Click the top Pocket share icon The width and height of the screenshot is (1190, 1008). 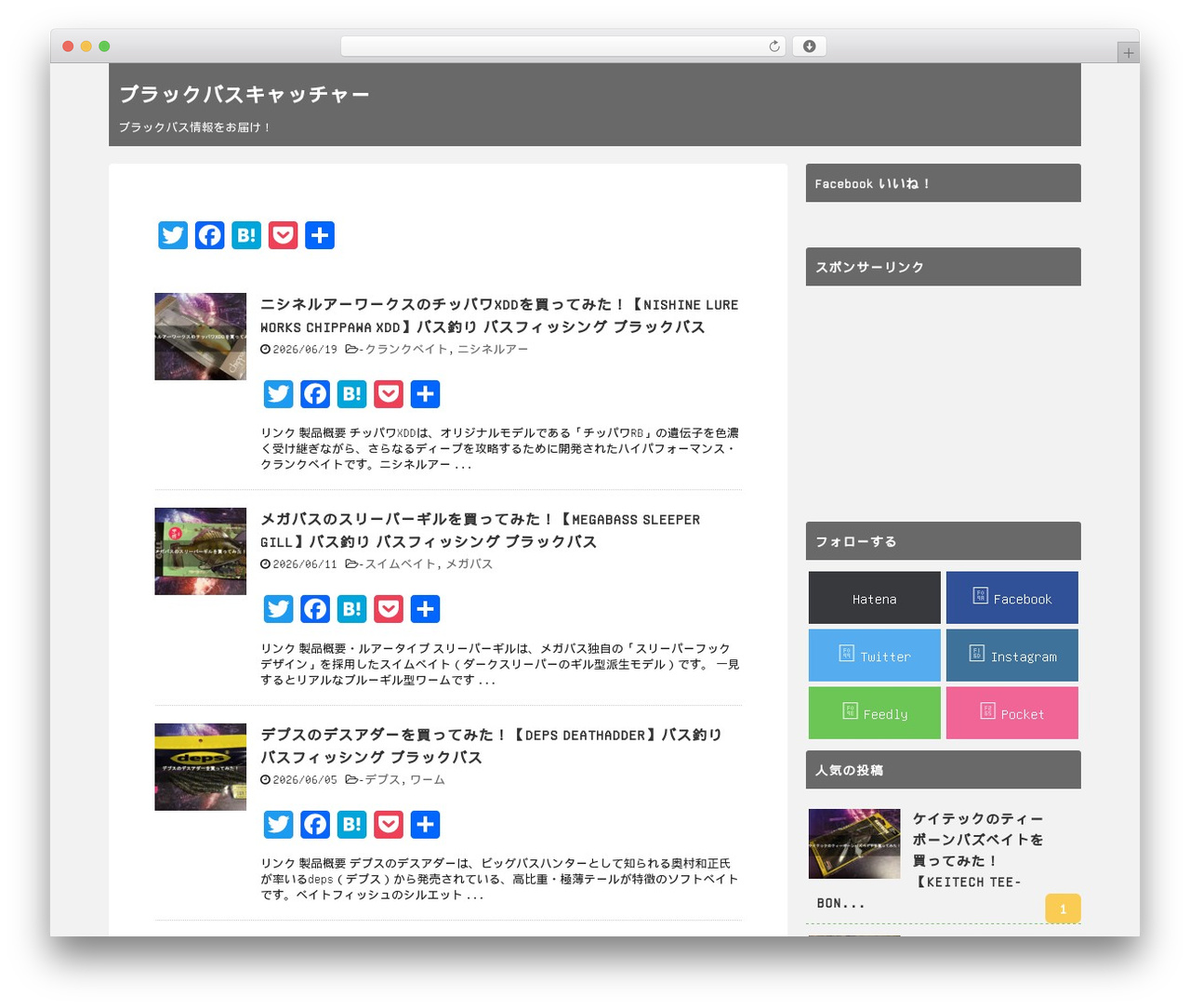284,235
